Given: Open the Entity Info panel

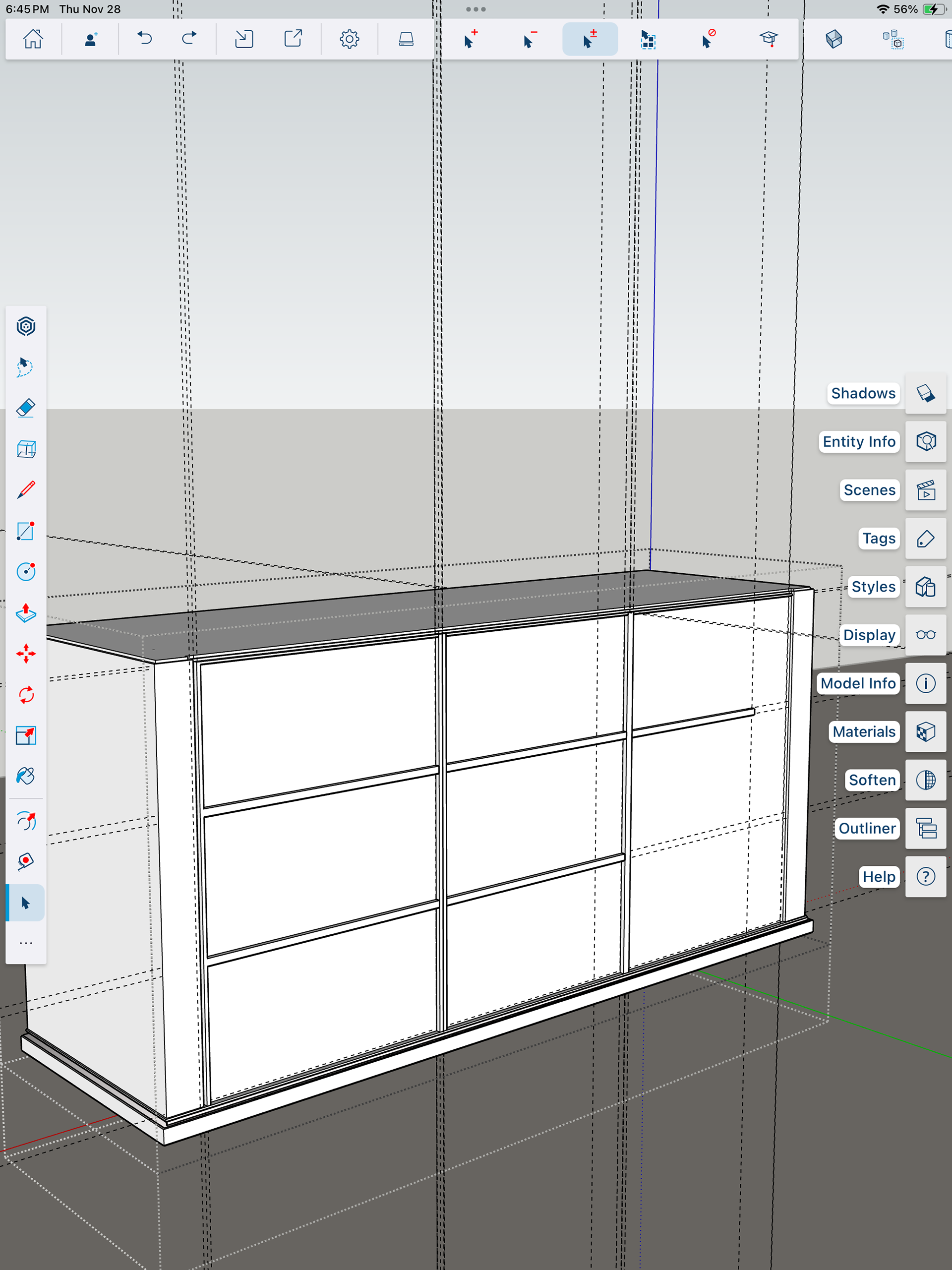Looking at the screenshot, I should pos(926,441).
